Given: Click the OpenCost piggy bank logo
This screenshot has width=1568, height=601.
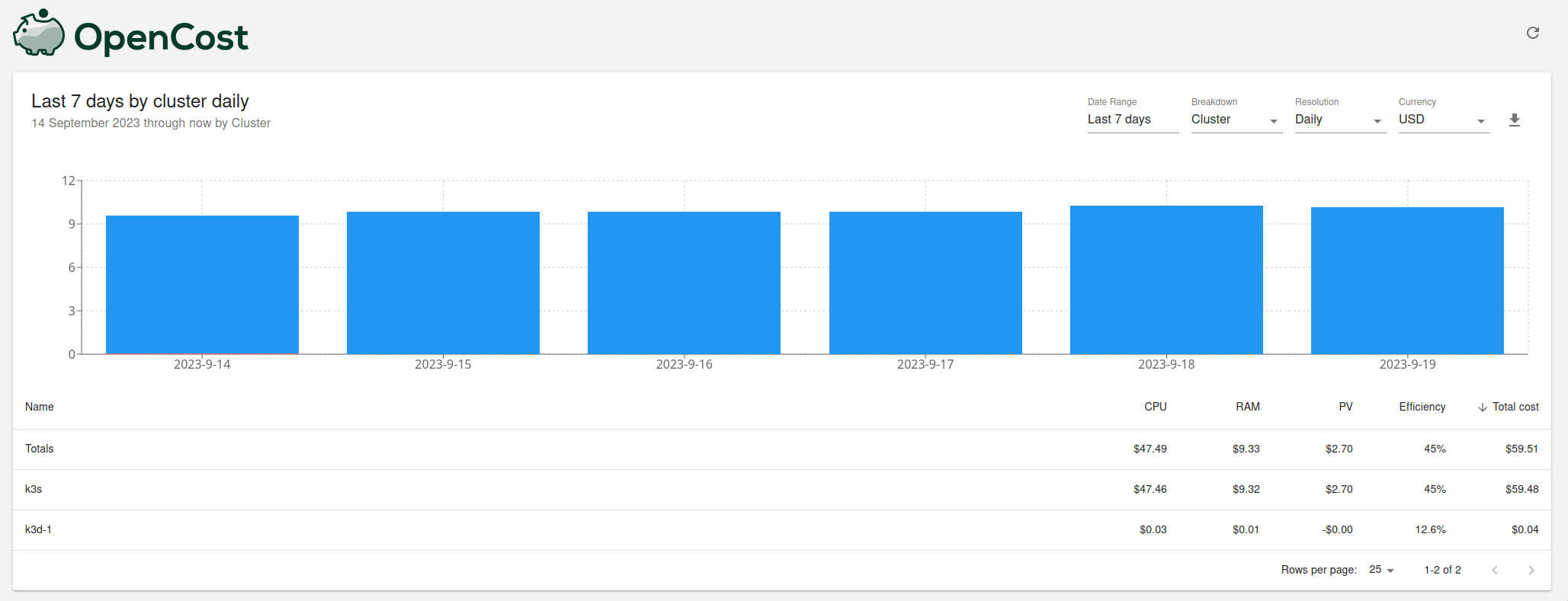Looking at the screenshot, I should pos(39,34).
